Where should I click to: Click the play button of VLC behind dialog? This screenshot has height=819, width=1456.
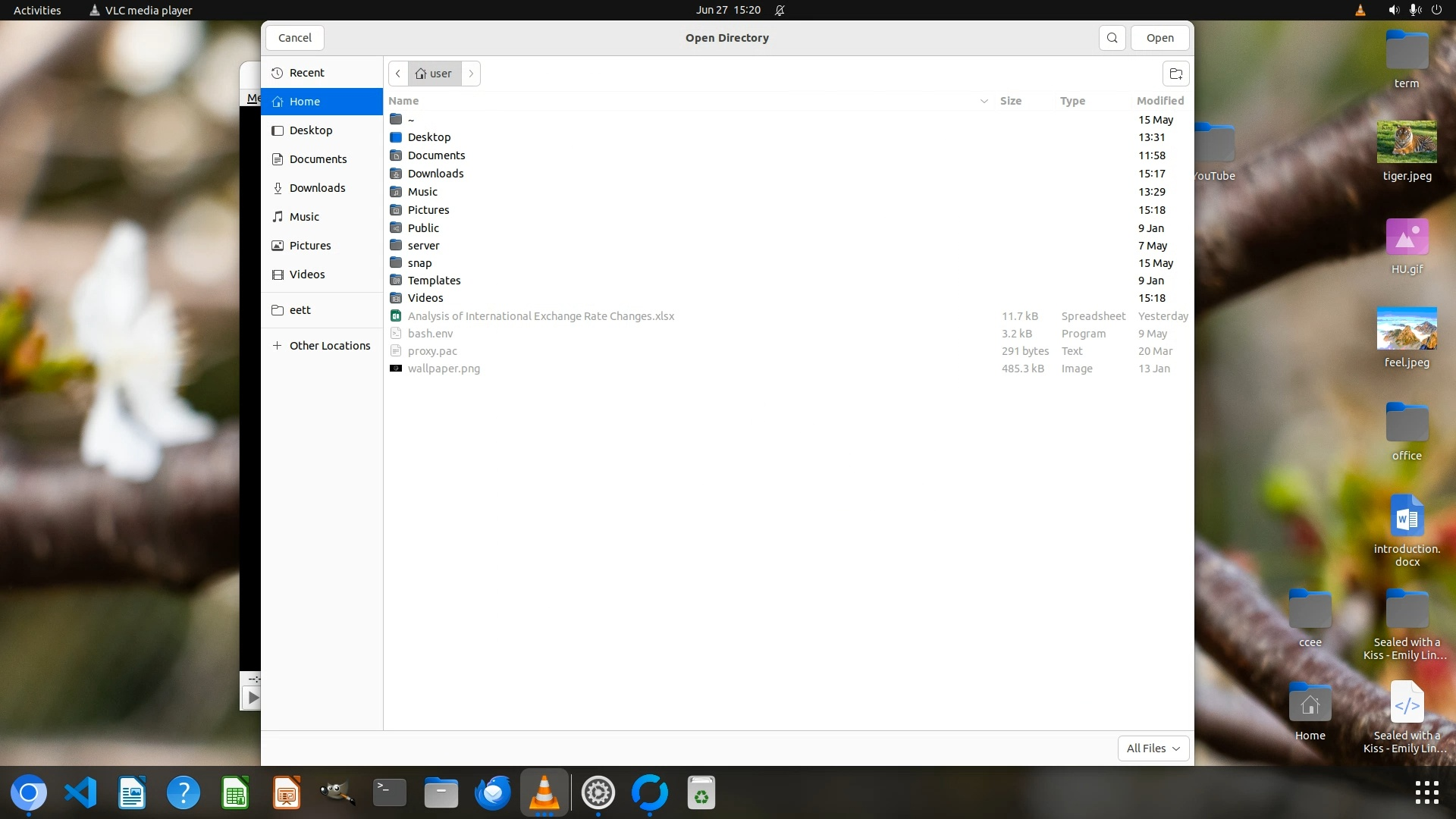click(x=252, y=697)
